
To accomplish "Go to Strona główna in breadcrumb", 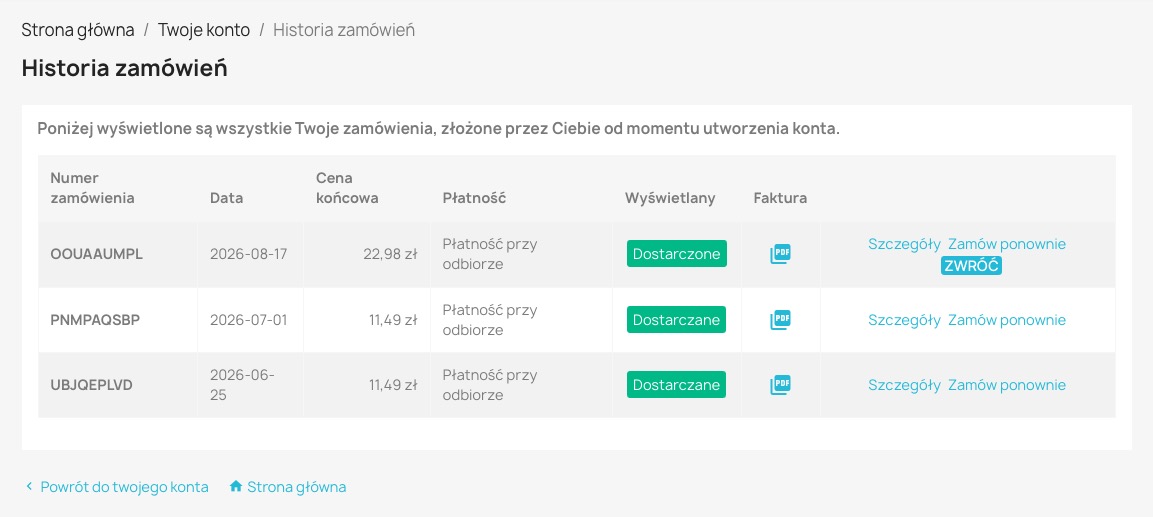I will click(78, 30).
